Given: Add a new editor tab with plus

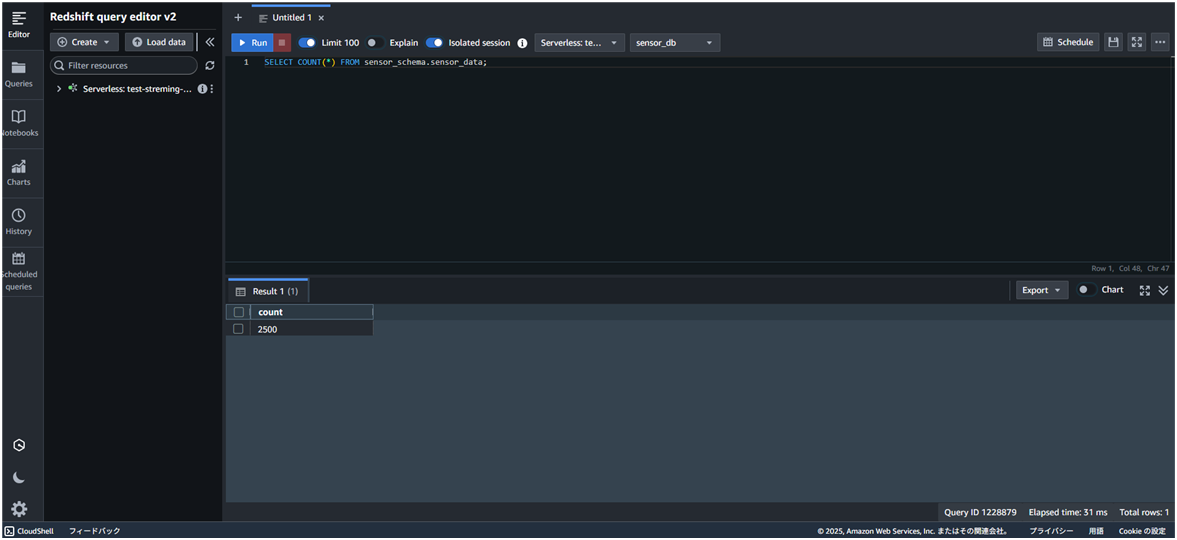Looking at the screenshot, I should (x=238, y=17).
